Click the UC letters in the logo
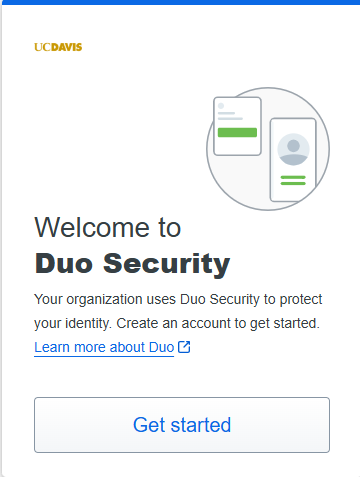 tap(42, 47)
